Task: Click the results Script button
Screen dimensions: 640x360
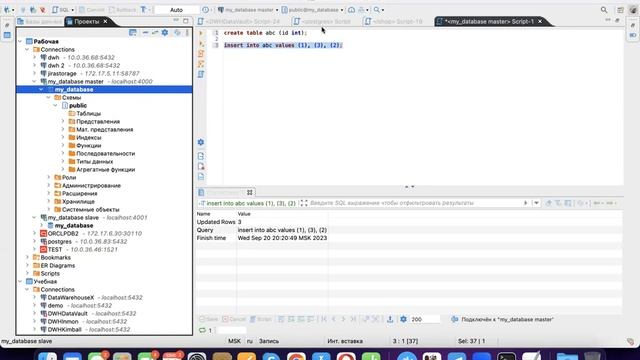Action: point(260,319)
